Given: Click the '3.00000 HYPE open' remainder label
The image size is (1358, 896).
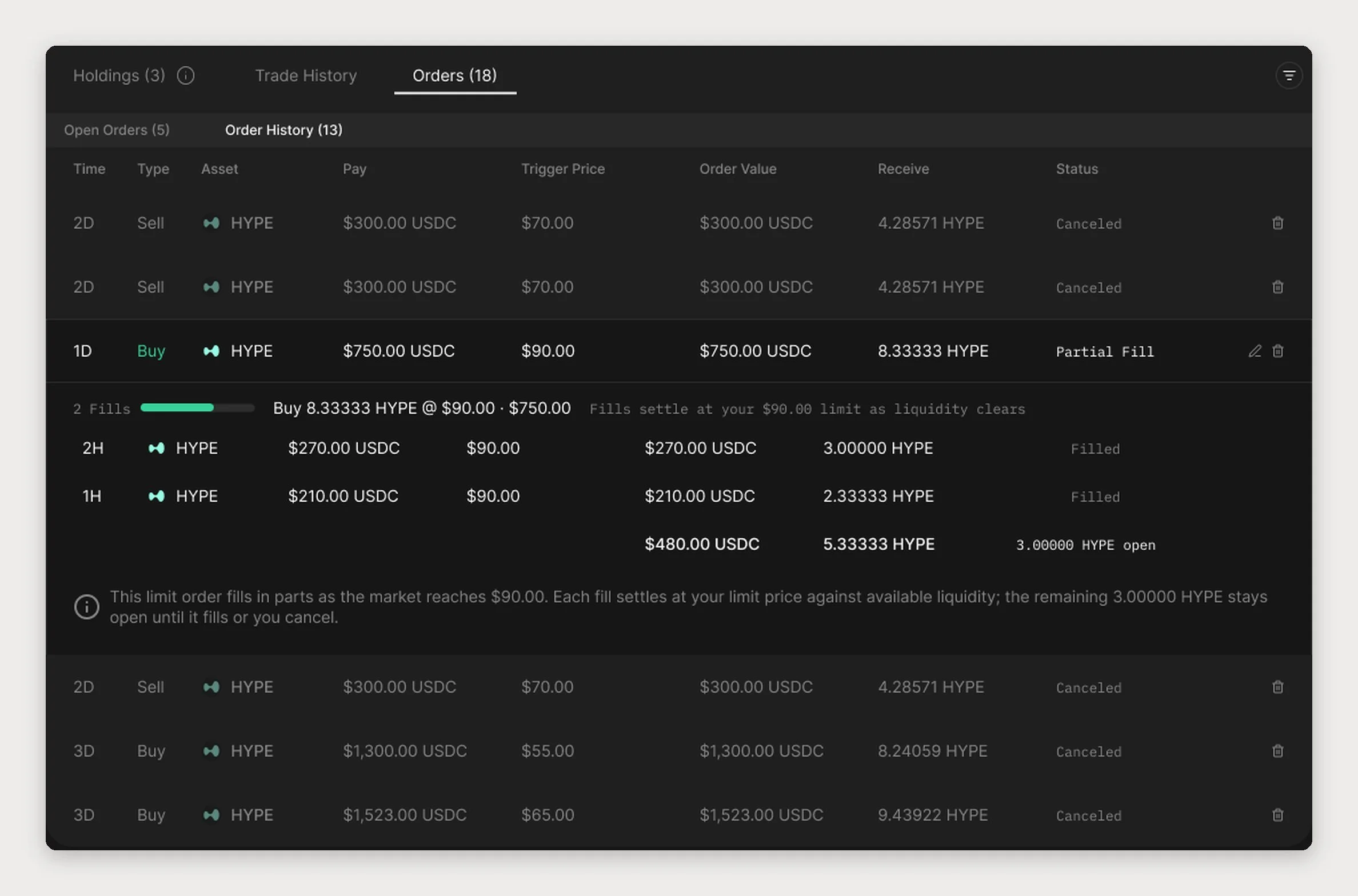Looking at the screenshot, I should pos(1086,545).
